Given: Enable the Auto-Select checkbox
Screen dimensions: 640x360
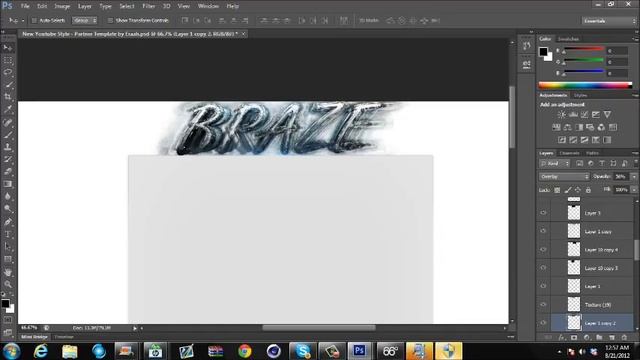Looking at the screenshot, I should (x=34, y=20).
